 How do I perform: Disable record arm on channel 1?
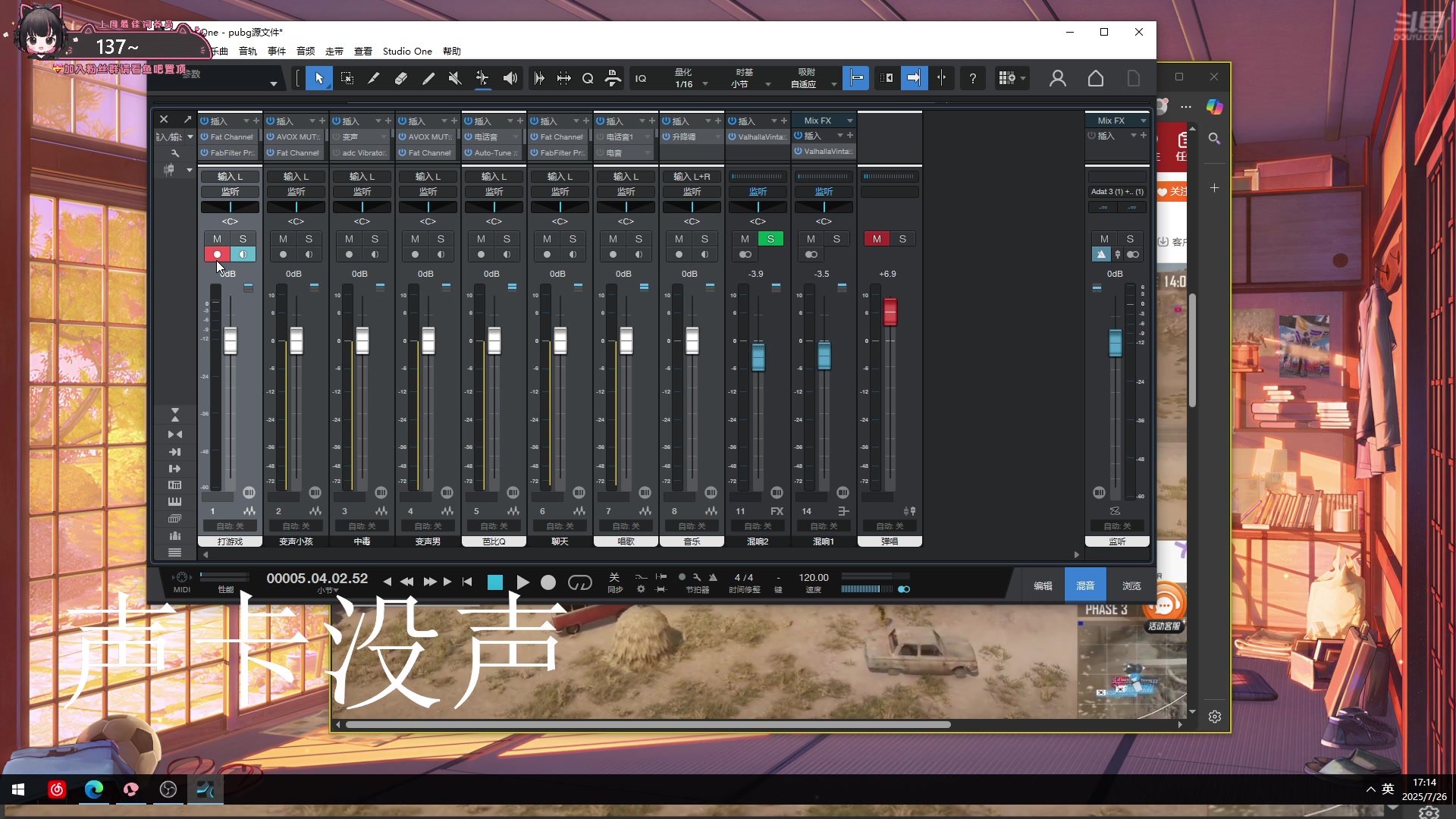coord(217,254)
